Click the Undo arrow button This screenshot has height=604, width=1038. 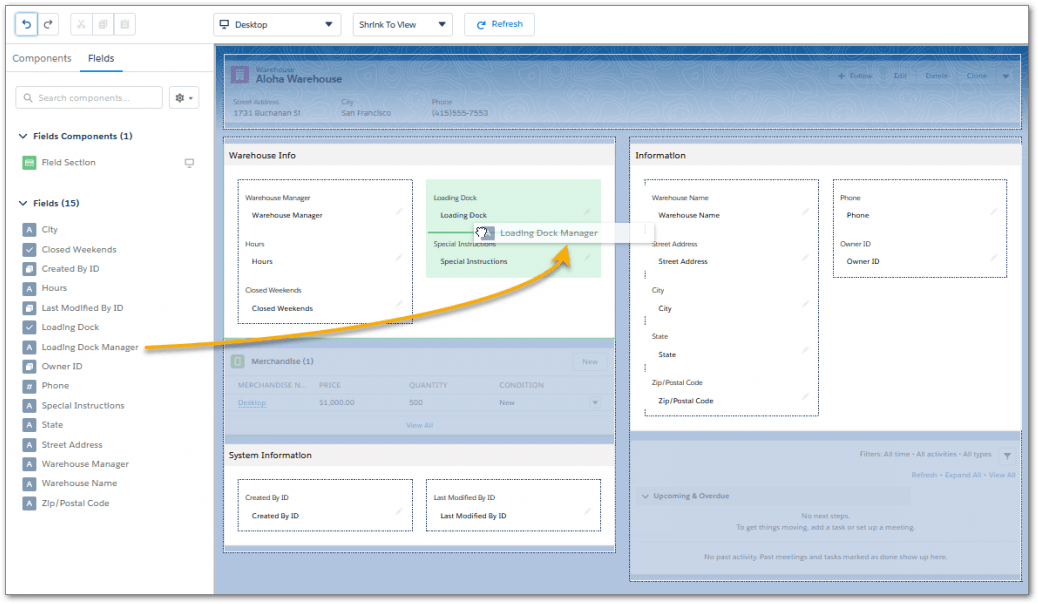pyautogui.click(x=26, y=25)
